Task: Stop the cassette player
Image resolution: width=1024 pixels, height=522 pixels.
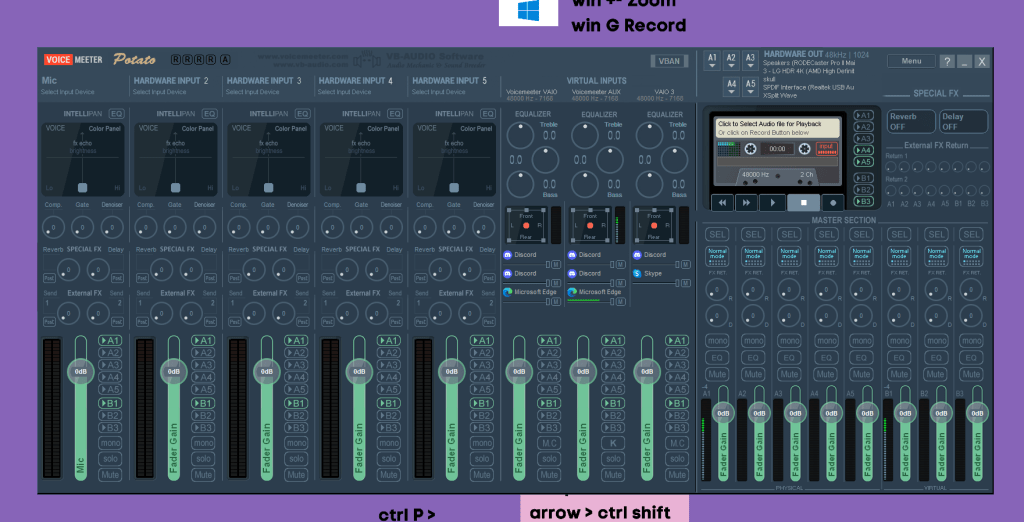Action: (x=803, y=203)
